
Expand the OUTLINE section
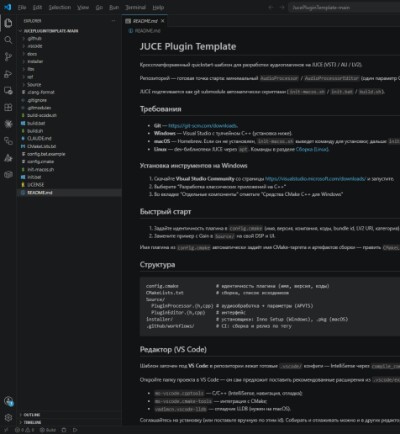coord(69,415)
